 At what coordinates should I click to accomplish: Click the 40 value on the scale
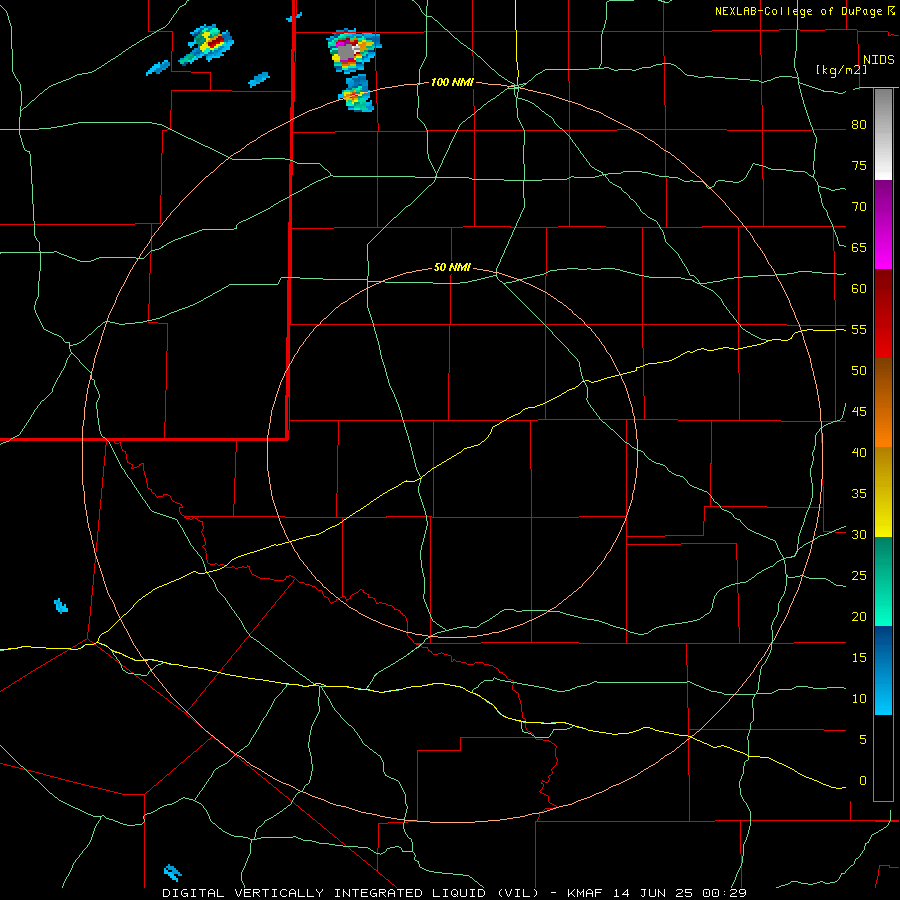(x=859, y=452)
